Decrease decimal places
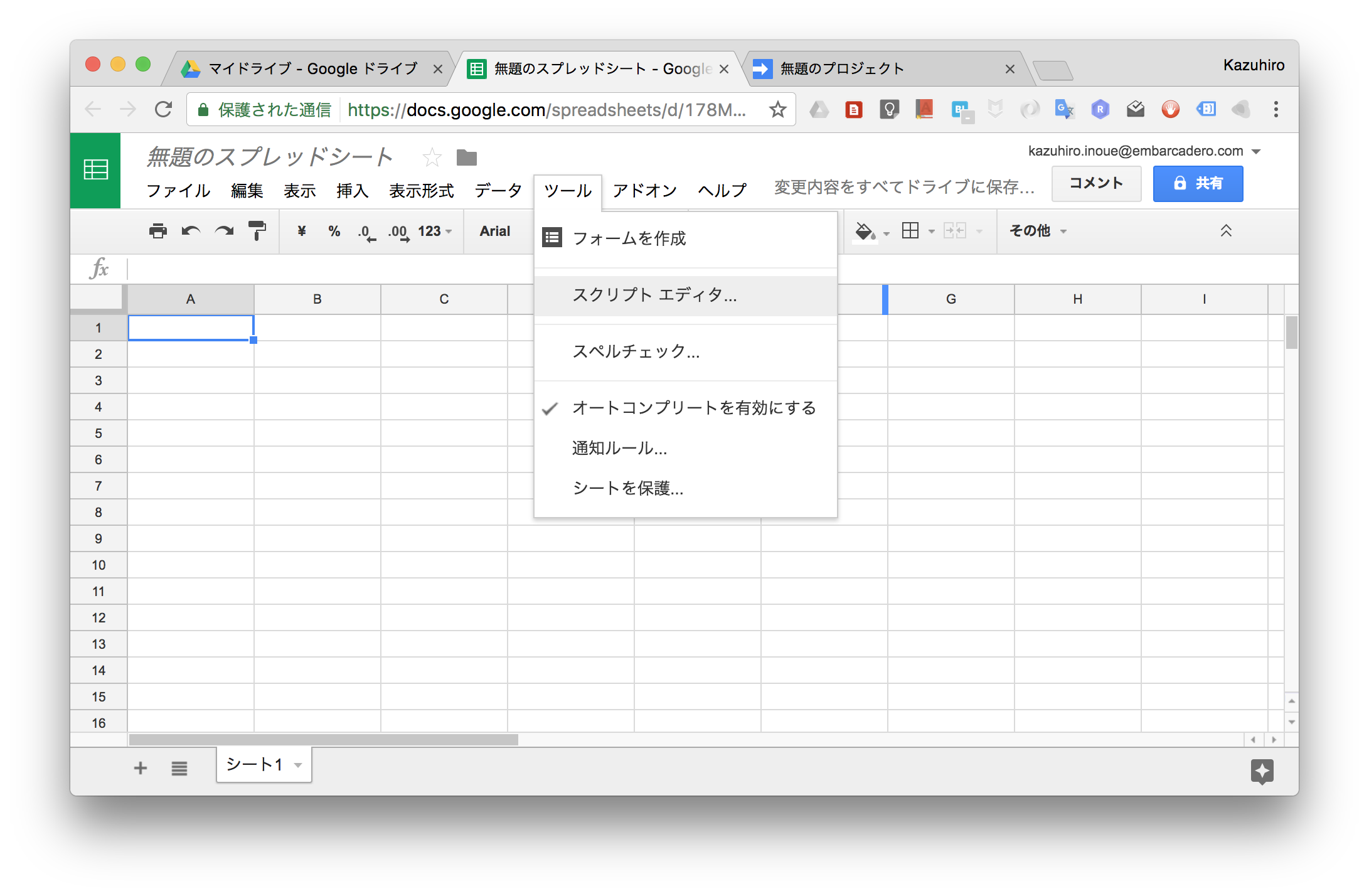This screenshot has width=1369, height=896. pyautogui.click(x=367, y=232)
